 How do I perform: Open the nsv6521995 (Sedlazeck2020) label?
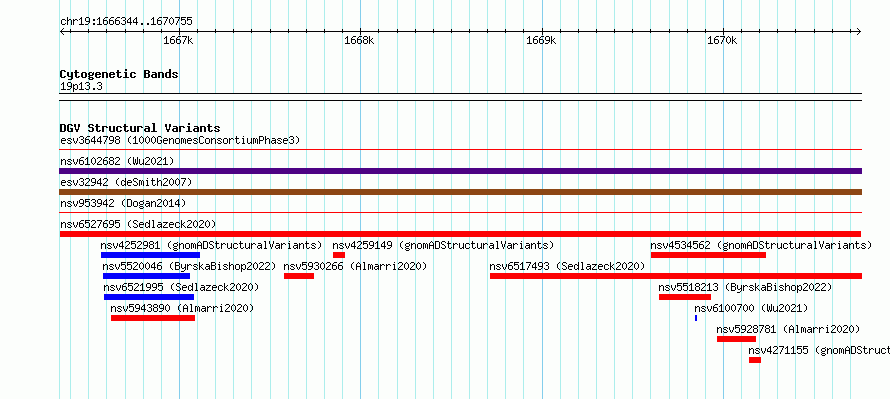(x=181, y=287)
